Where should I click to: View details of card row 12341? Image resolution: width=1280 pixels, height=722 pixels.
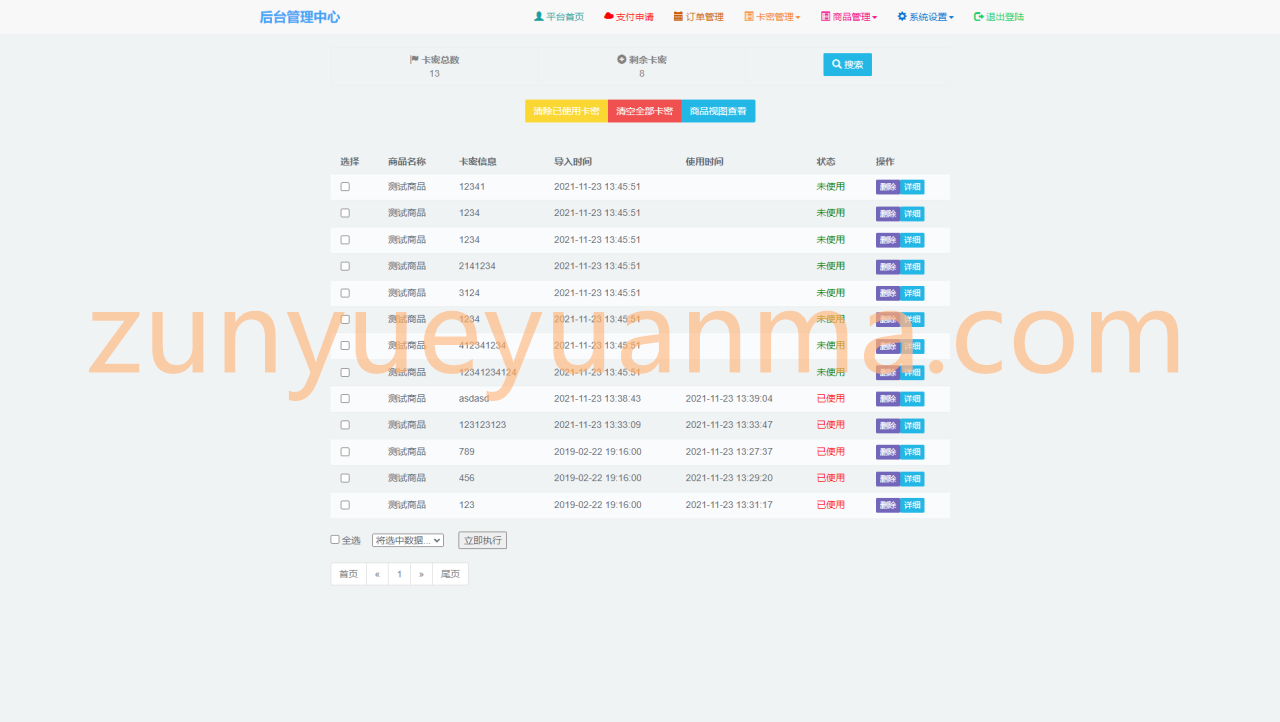point(912,187)
